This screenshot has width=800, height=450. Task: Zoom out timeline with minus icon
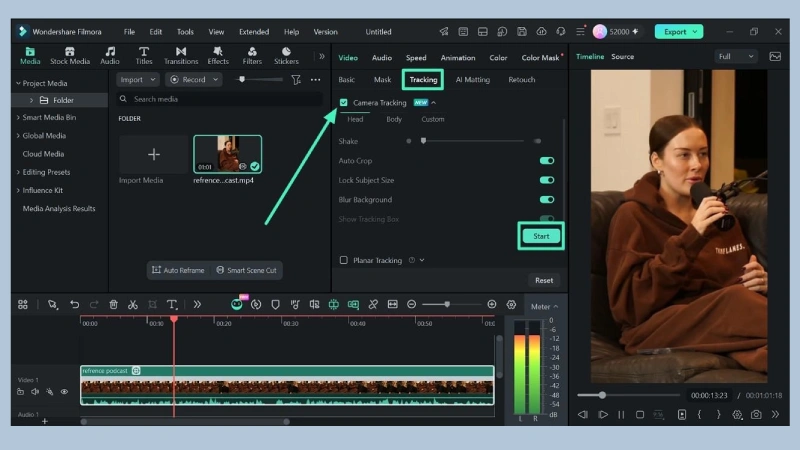[412, 305]
